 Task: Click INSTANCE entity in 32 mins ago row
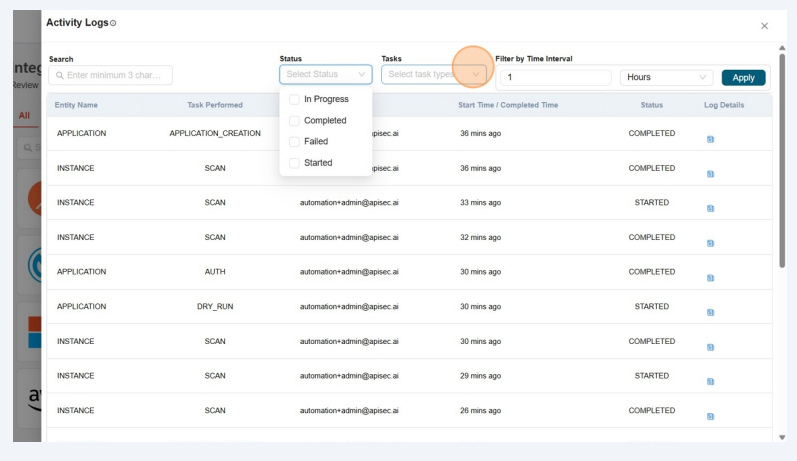pos(75,237)
